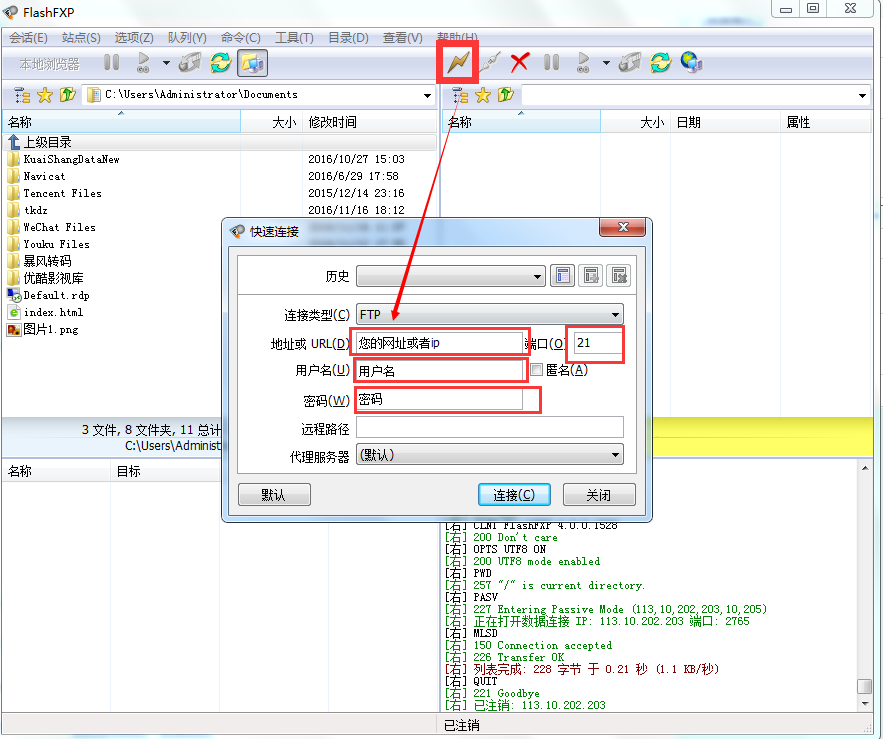The image size is (883, 739).
Task: Click the 密码 password field
Action: pos(439,399)
